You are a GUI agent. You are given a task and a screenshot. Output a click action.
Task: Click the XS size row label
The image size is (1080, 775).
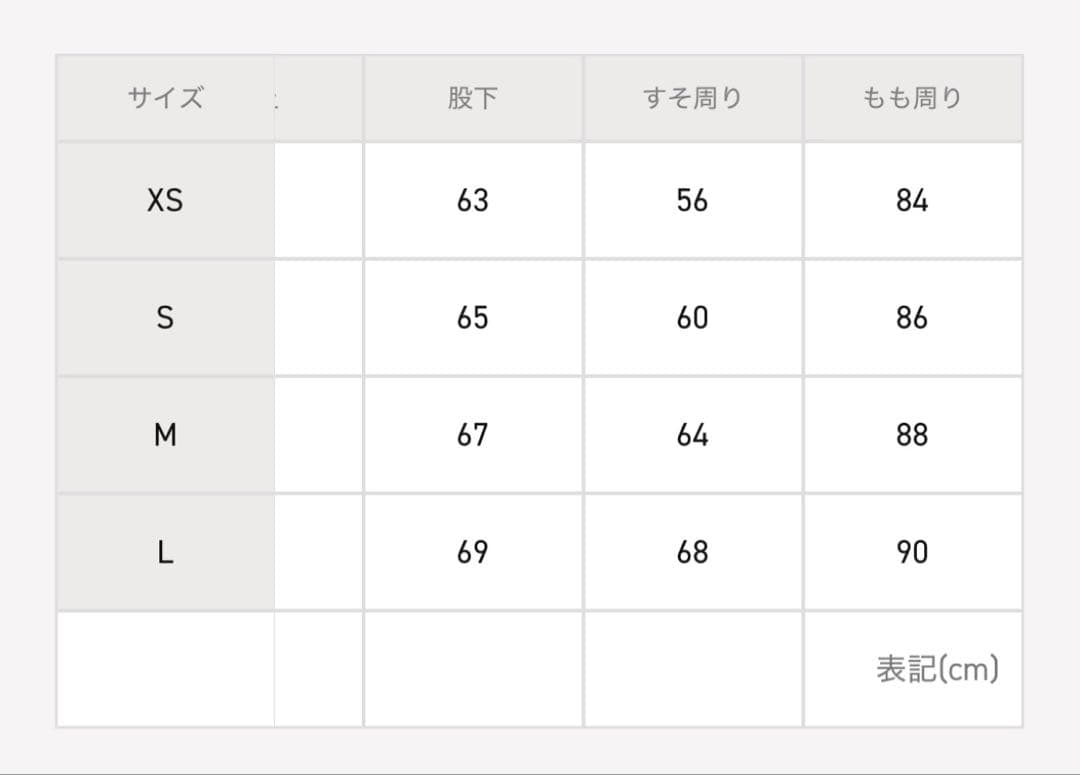click(165, 200)
